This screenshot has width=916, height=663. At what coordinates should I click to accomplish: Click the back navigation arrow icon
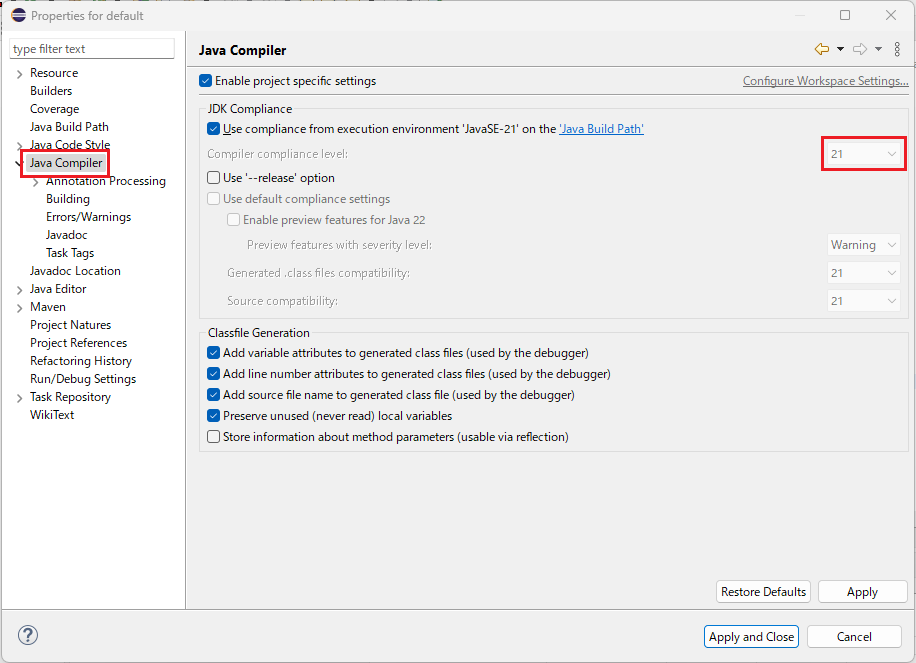coord(821,48)
